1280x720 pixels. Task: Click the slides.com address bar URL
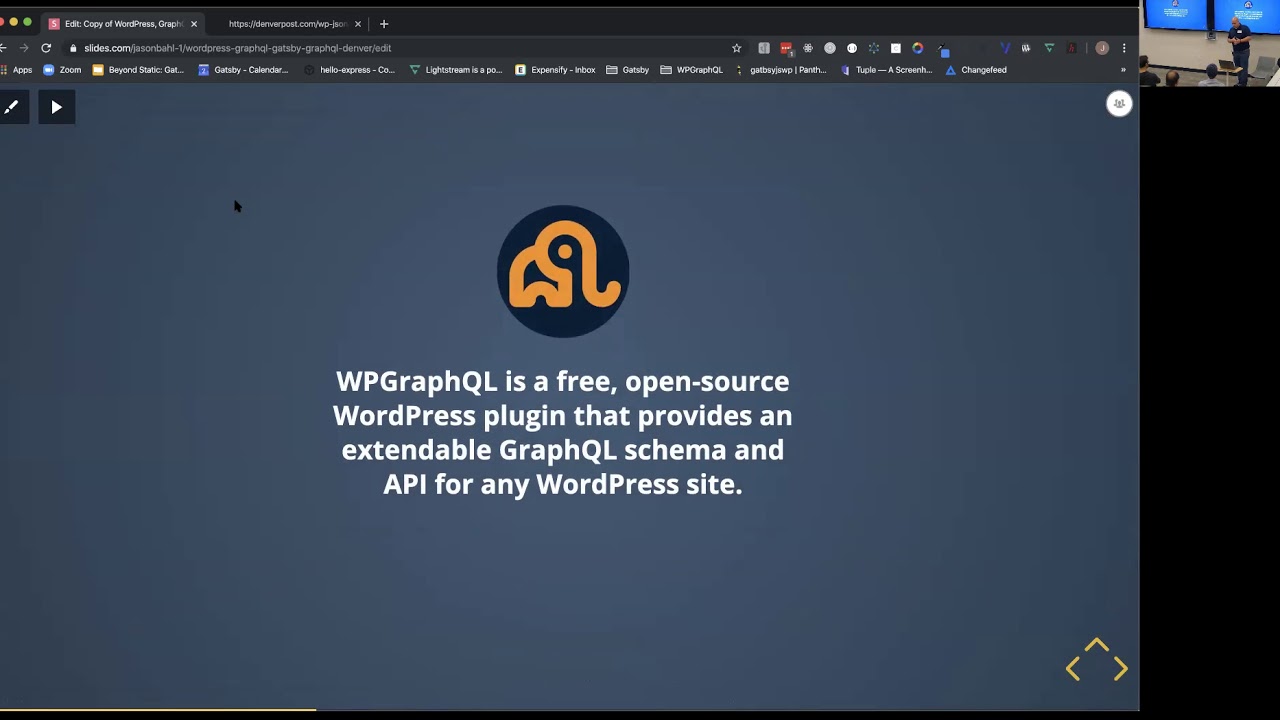238,48
